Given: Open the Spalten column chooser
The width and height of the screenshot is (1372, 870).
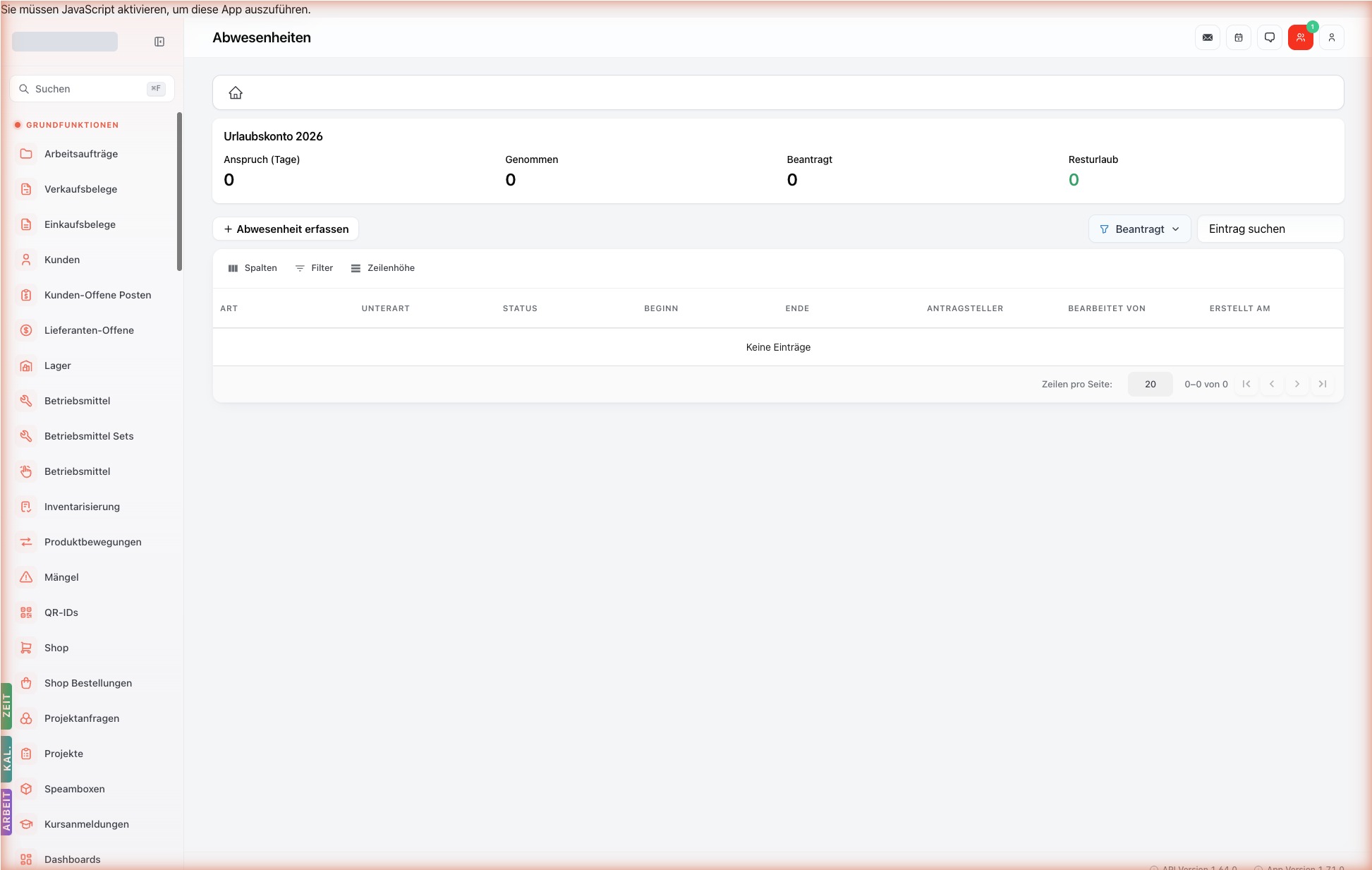Looking at the screenshot, I should click(x=253, y=268).
